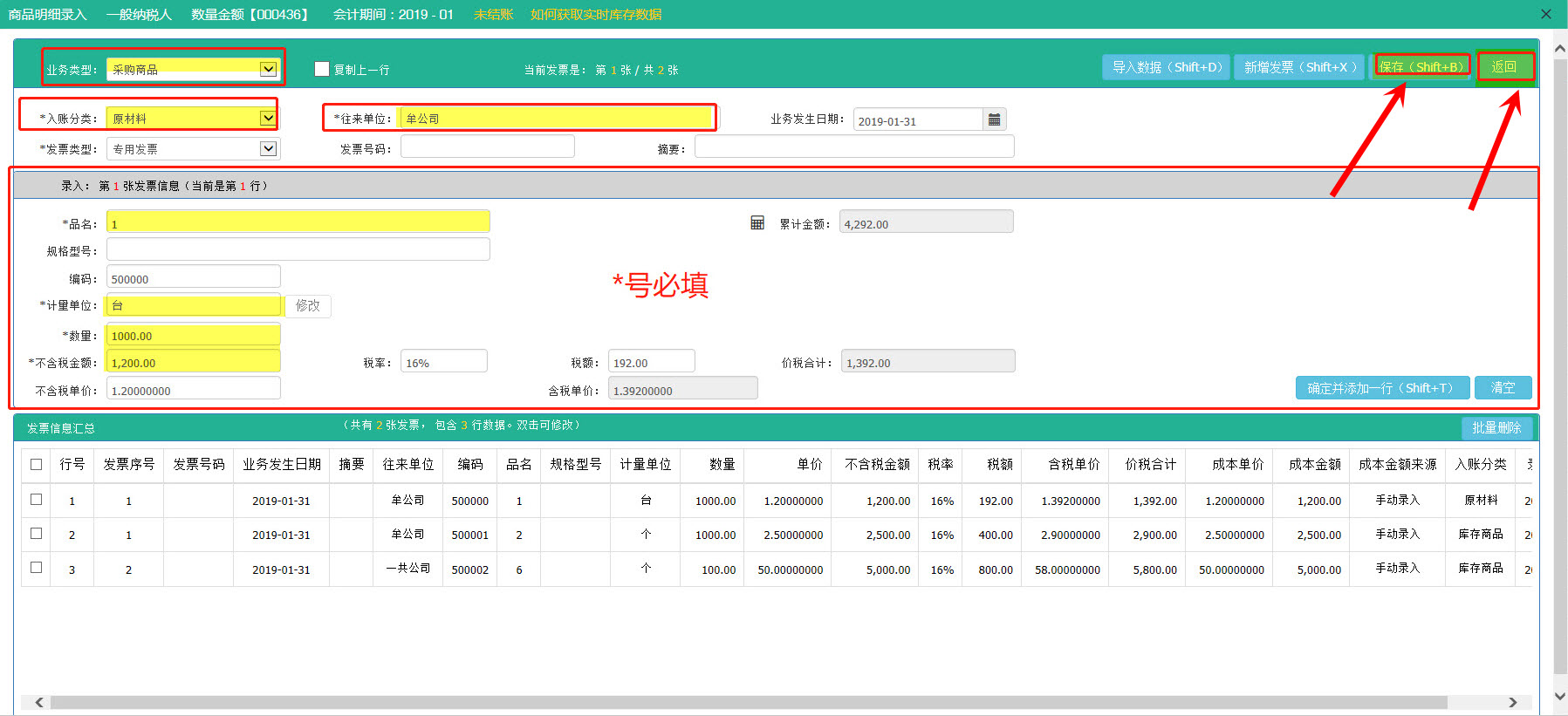The width and height of the screenshot is (1568, 716).
Task: Click the 往来单位 column header
Action: (x=407, y=465)
